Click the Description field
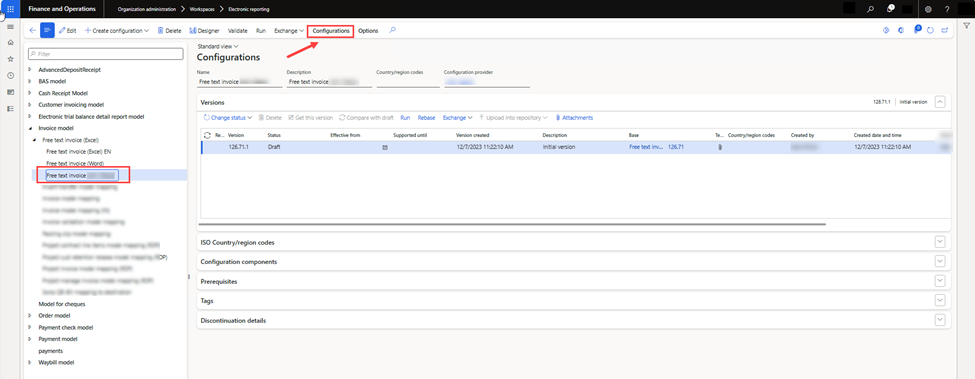Screen dimensions: 975x379 (x=329, y=81)
